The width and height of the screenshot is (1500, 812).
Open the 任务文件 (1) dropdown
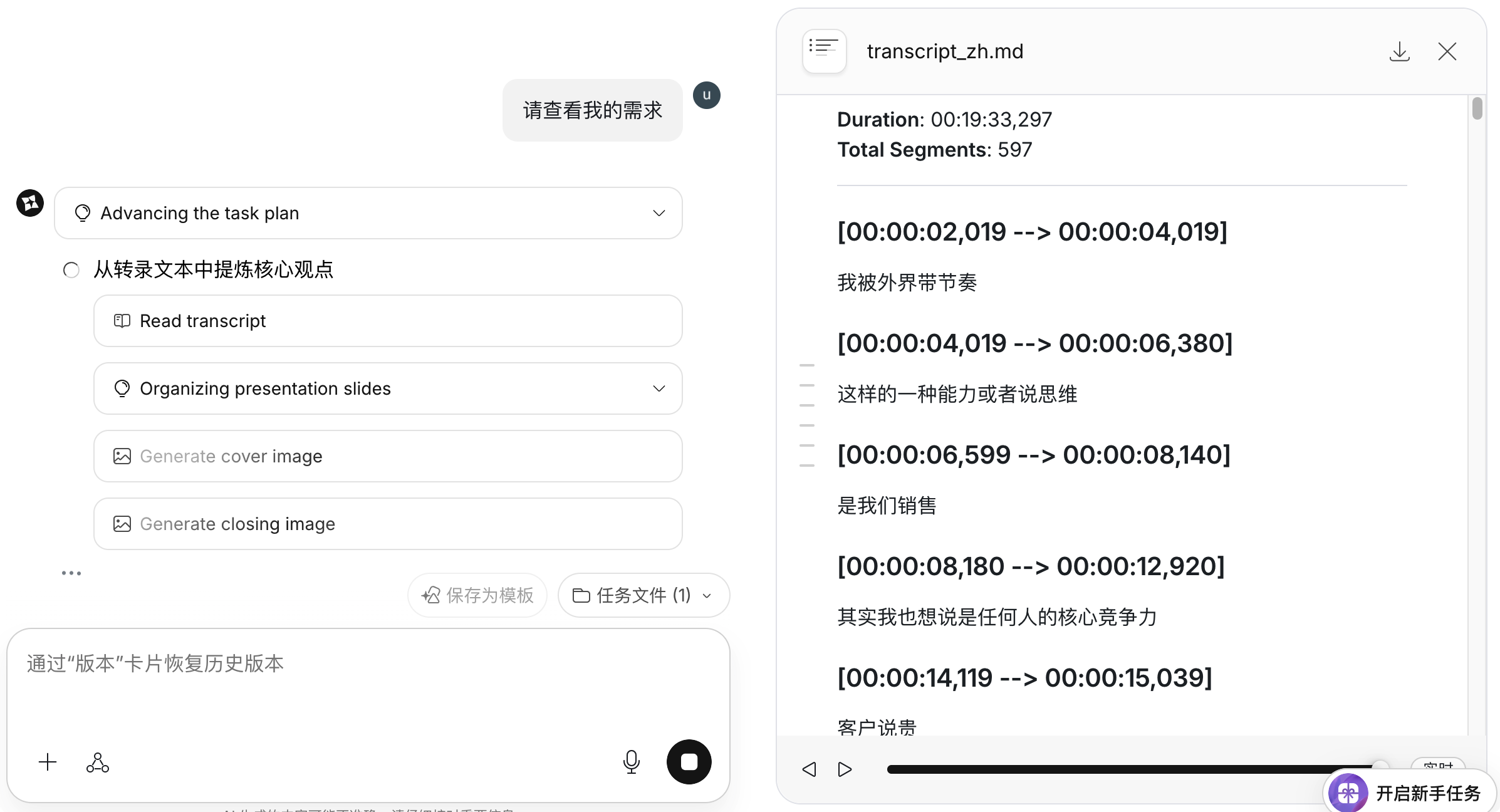(643, 595)
